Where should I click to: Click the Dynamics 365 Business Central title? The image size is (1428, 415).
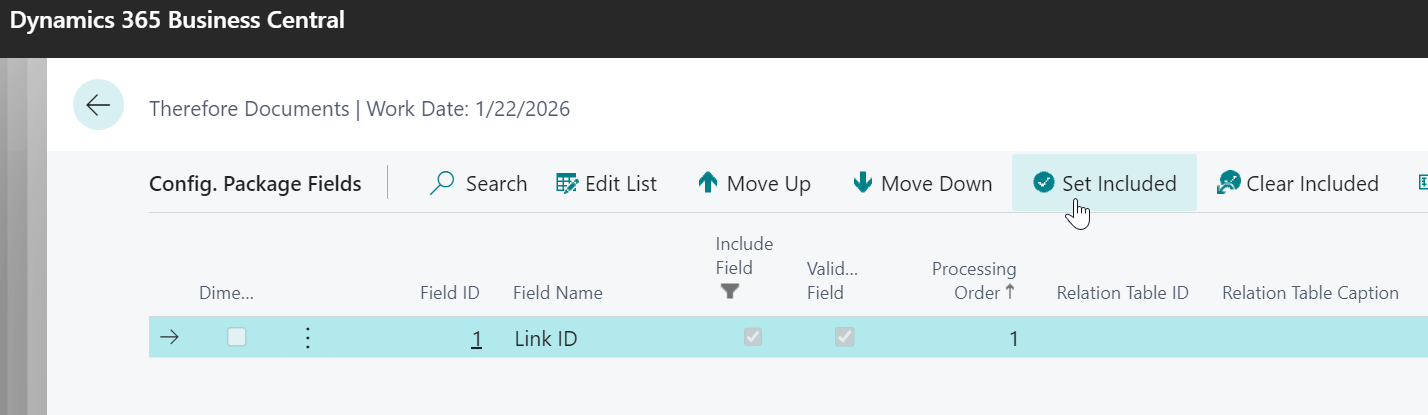coord(177,20)
